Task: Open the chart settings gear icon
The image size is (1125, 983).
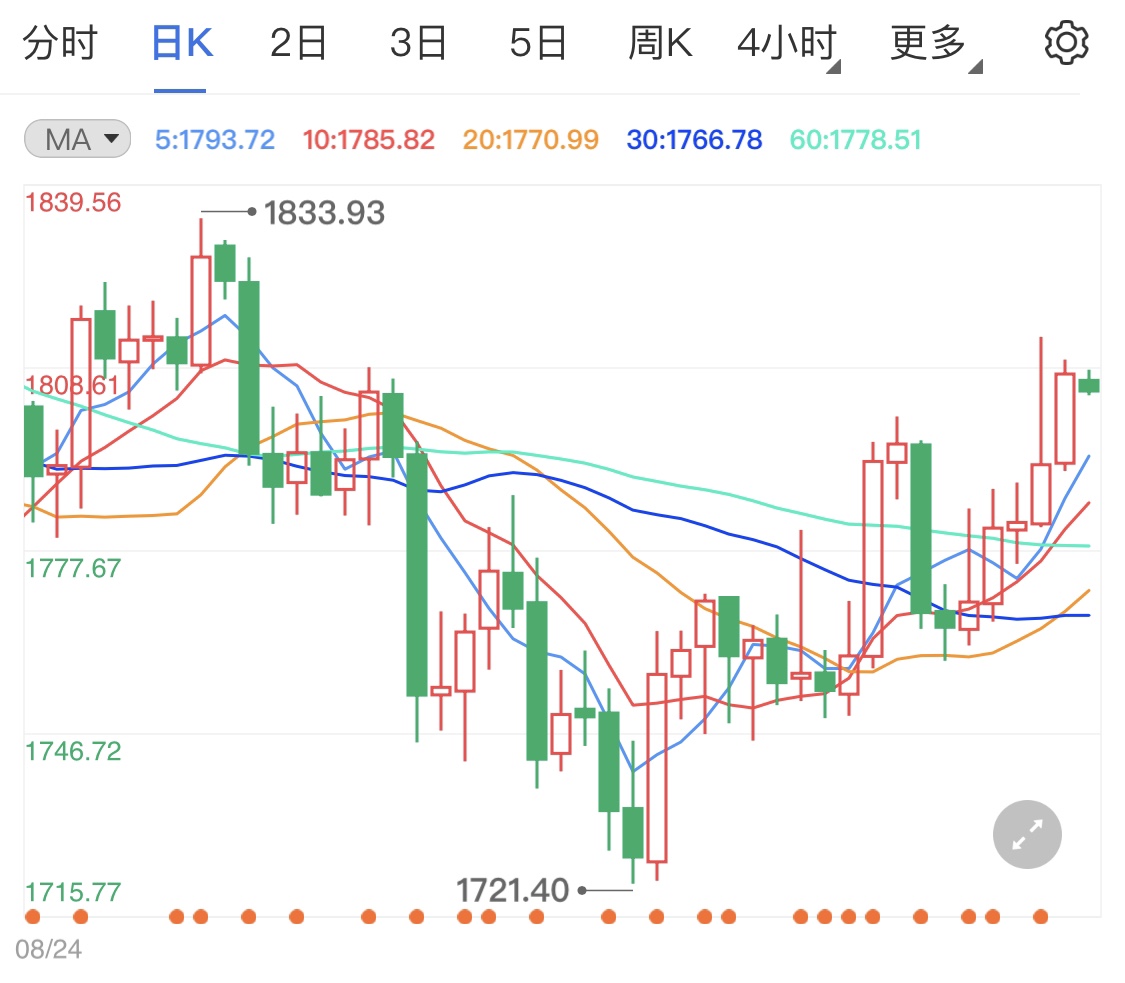Action: point(1066,43)
